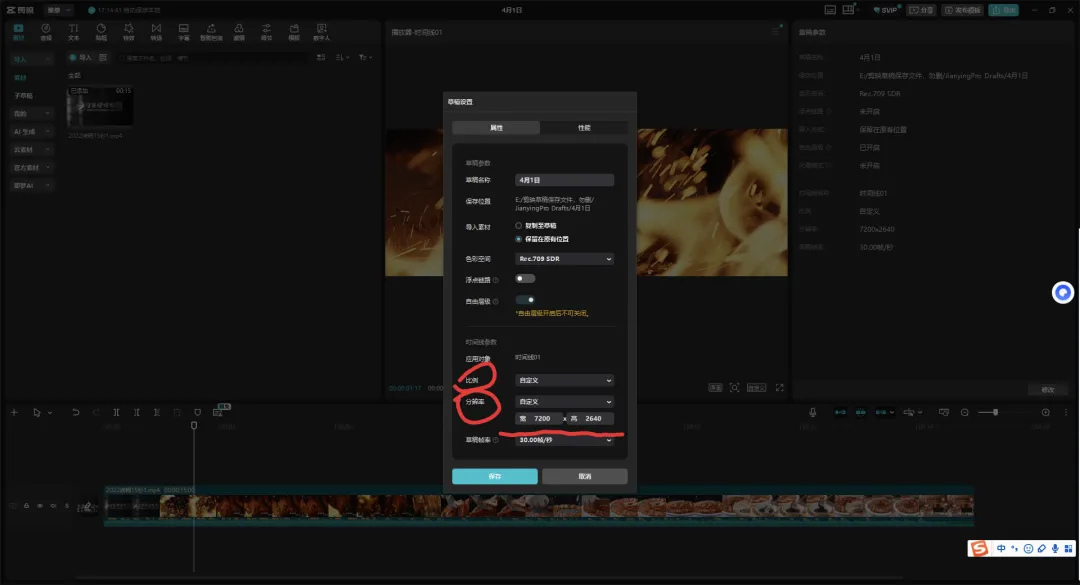Open the Stickers tool icon
Viewport: 1080px width, 585px height.
click(x=101, y=32)
